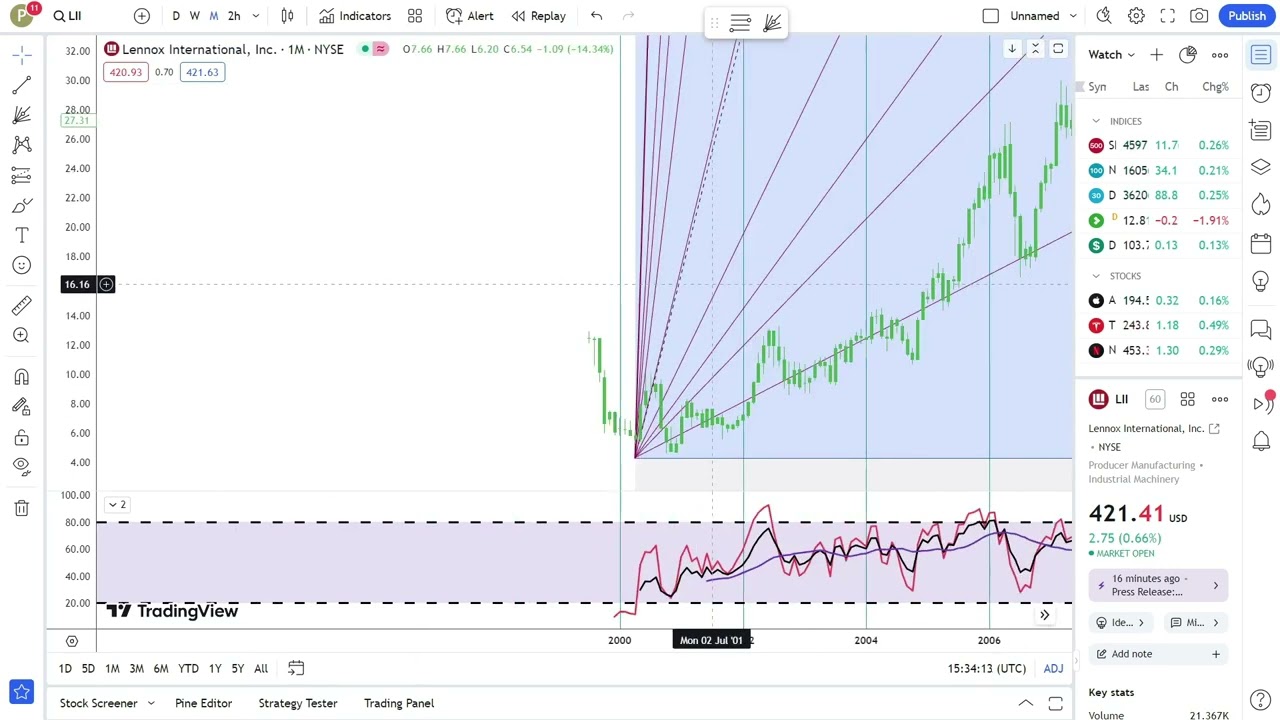Add a symbol to compare
This screenshot has height=720, width=1280.
point(142,16)
